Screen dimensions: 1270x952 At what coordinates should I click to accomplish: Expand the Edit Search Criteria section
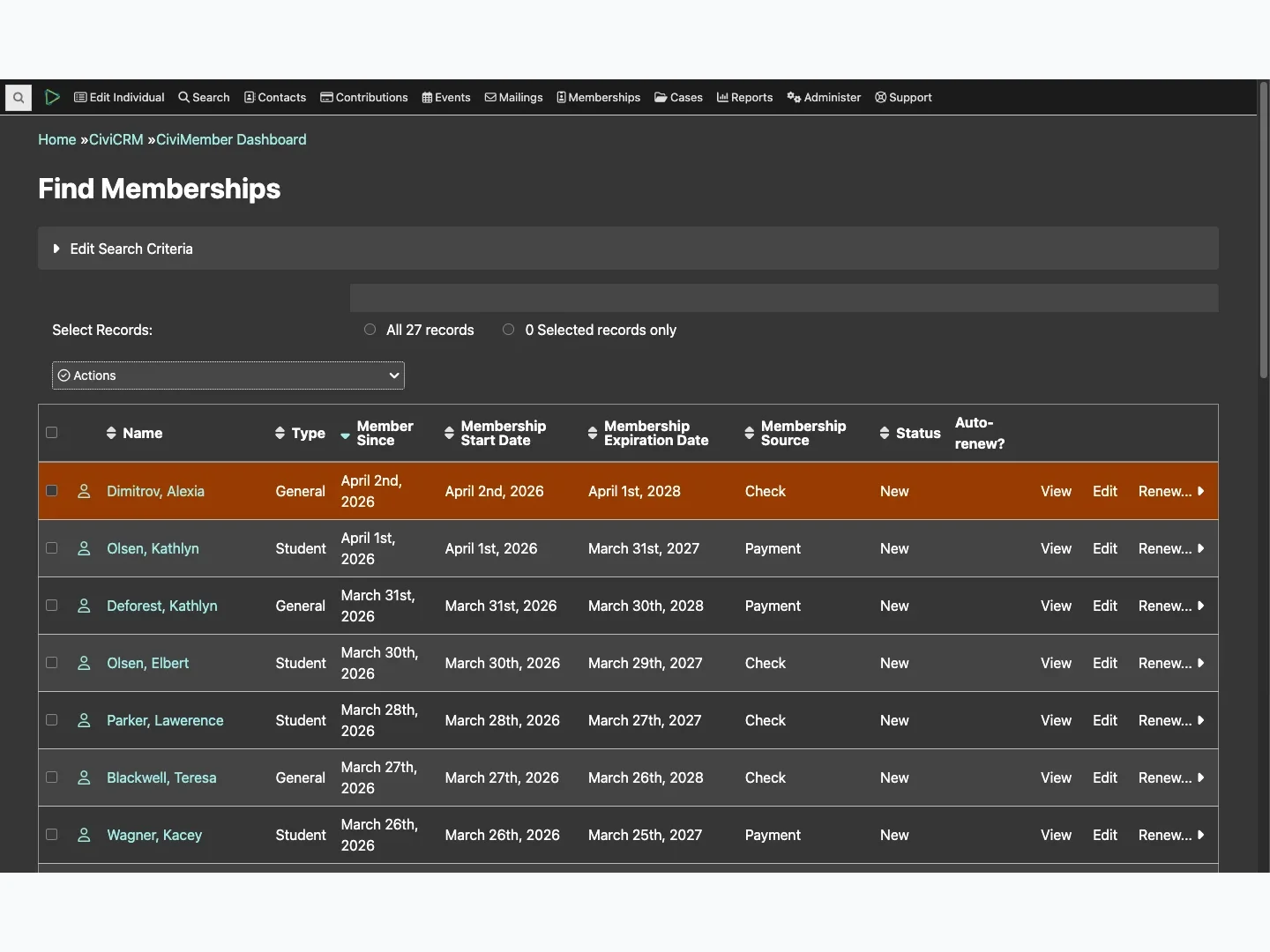tap(628, 249)
